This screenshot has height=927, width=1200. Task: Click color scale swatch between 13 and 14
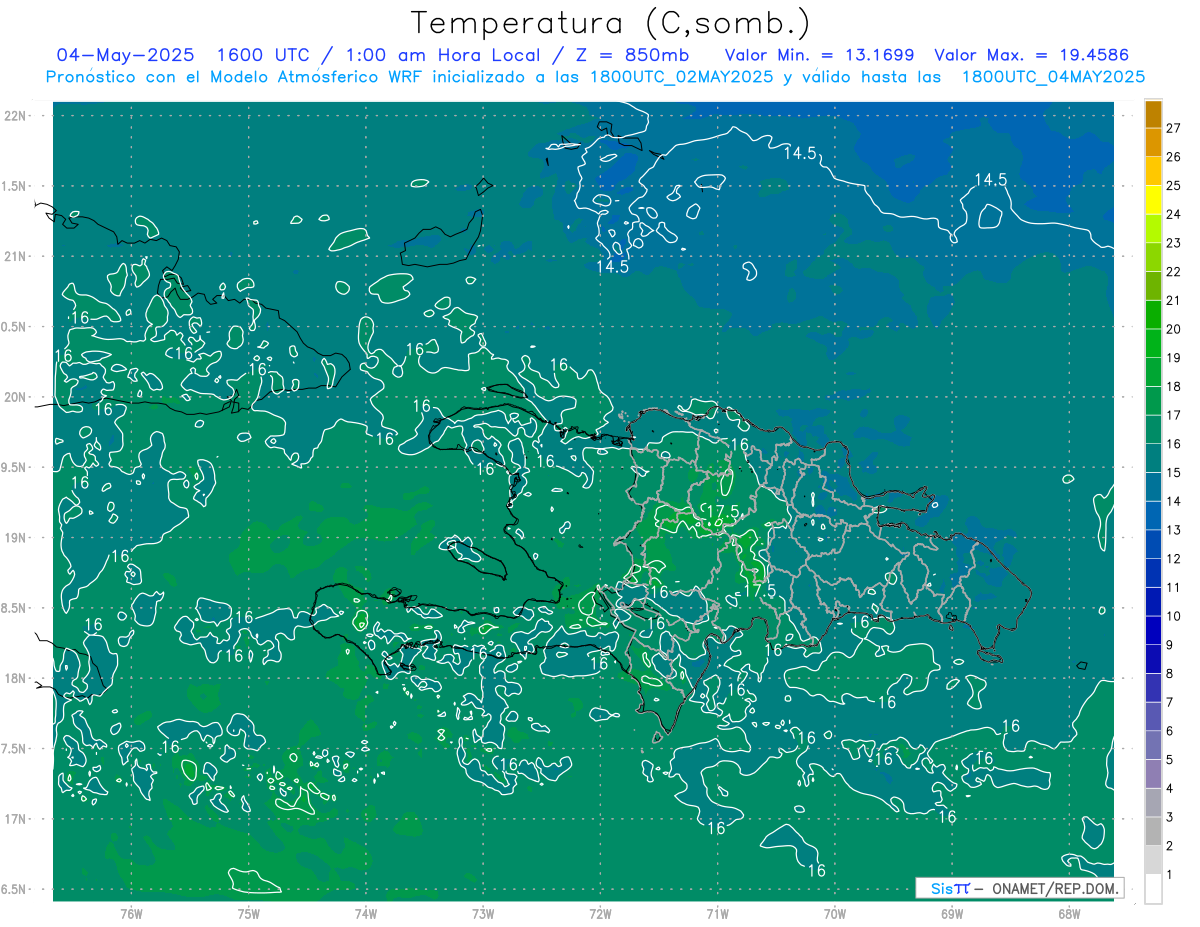(x=1153, y=515)
